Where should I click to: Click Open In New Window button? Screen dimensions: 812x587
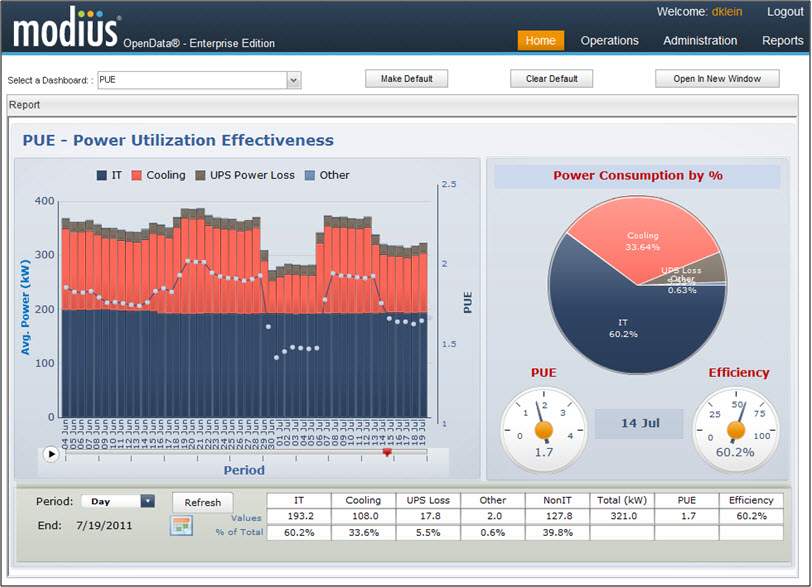click(x=717, y=79)
